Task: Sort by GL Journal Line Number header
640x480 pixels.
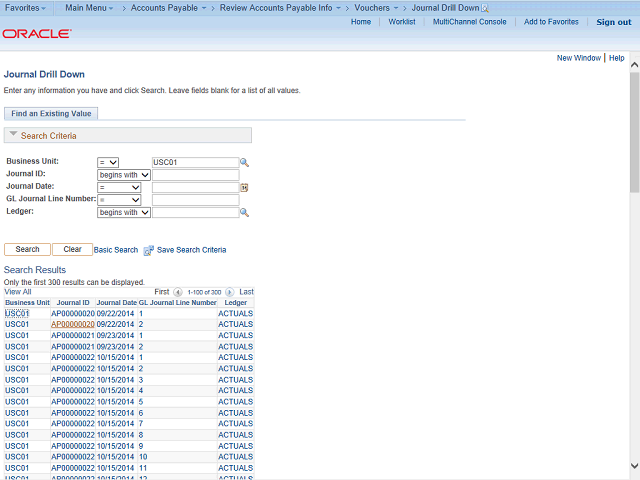Action: coord(178,303)
